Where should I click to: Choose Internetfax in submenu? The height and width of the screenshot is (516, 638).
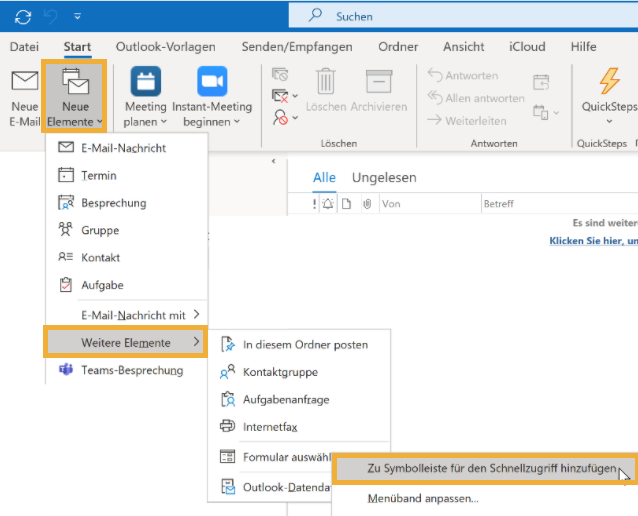pyautogui.click(x=299, y=427)
